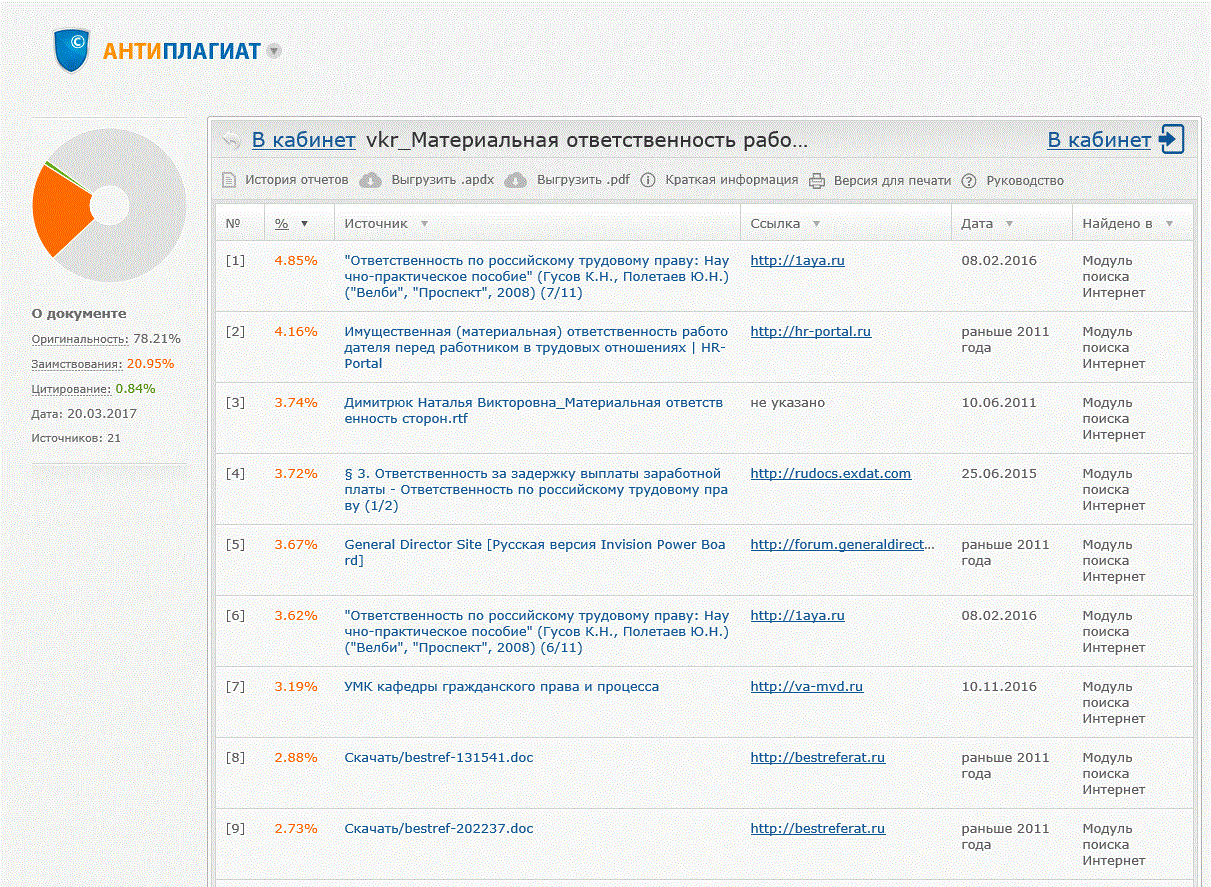
Task: Open rudocs.exdat.com source link
Action: pyautogui.click(x=830, y=474)
